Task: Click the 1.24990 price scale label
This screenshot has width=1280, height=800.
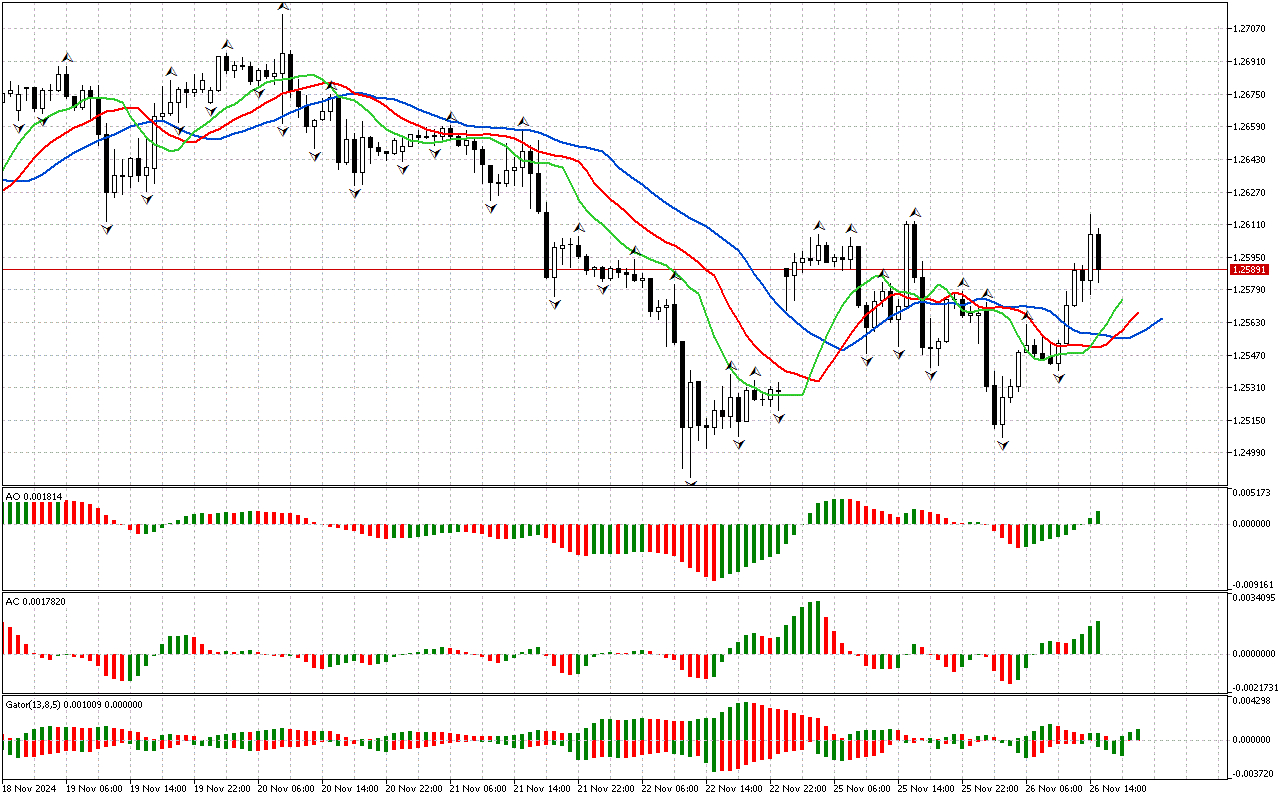Action: click(x=1250, y=453)
